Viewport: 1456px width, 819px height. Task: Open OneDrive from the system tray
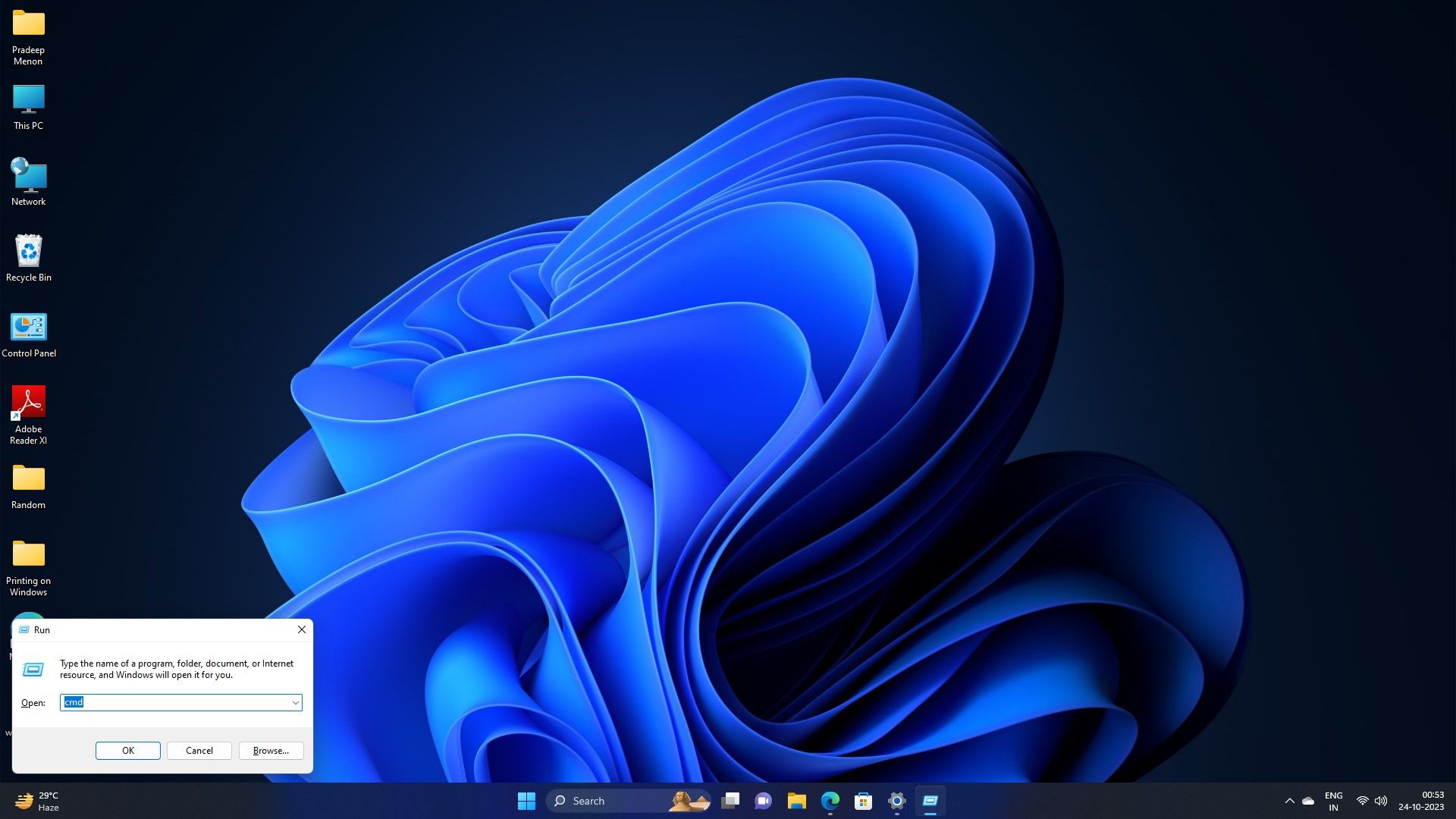(x=1307, y=800)
